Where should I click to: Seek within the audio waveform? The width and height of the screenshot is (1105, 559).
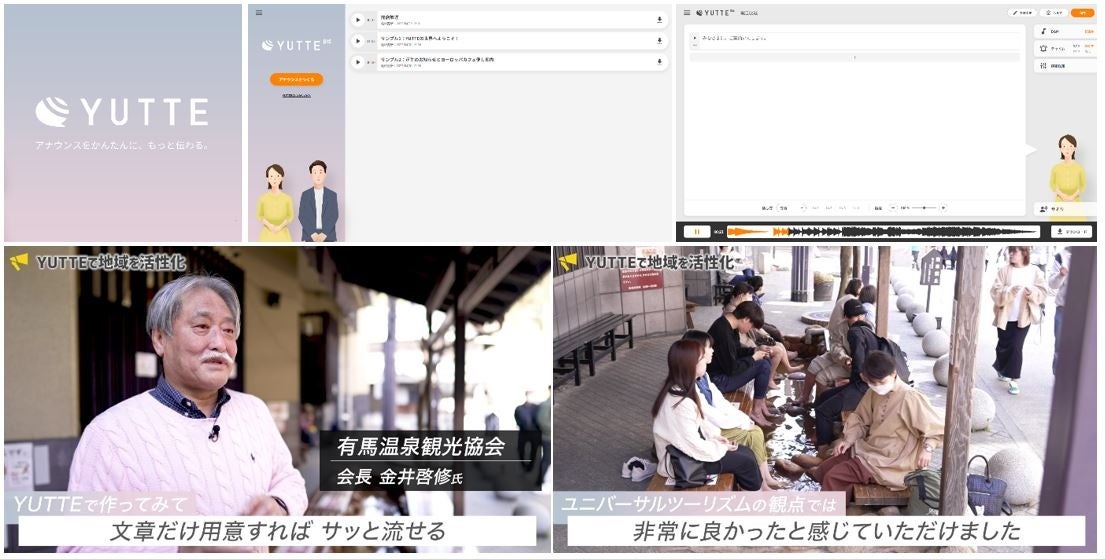pos(884,231)
